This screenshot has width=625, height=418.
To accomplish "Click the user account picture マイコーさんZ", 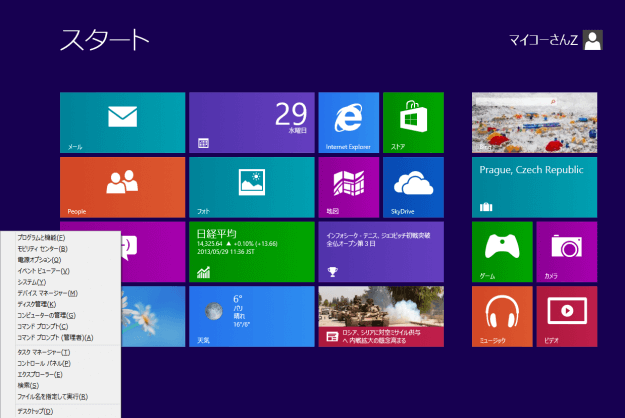I will coord(593,40).
